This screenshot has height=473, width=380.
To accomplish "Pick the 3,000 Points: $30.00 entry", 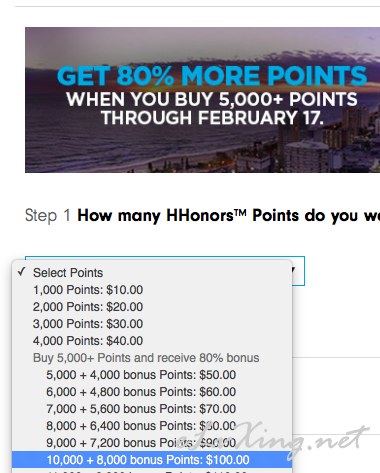I will coord(152,324).
